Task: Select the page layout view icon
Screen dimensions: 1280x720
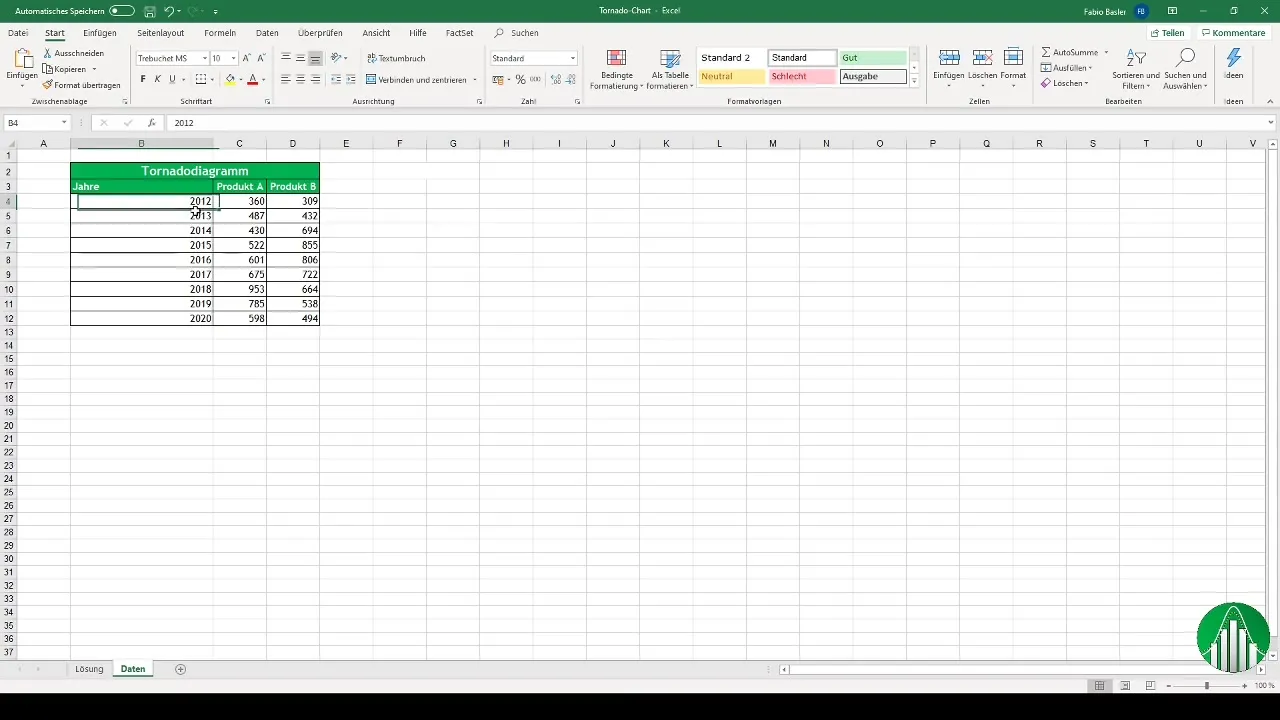Action: [x=1125, y=686]
